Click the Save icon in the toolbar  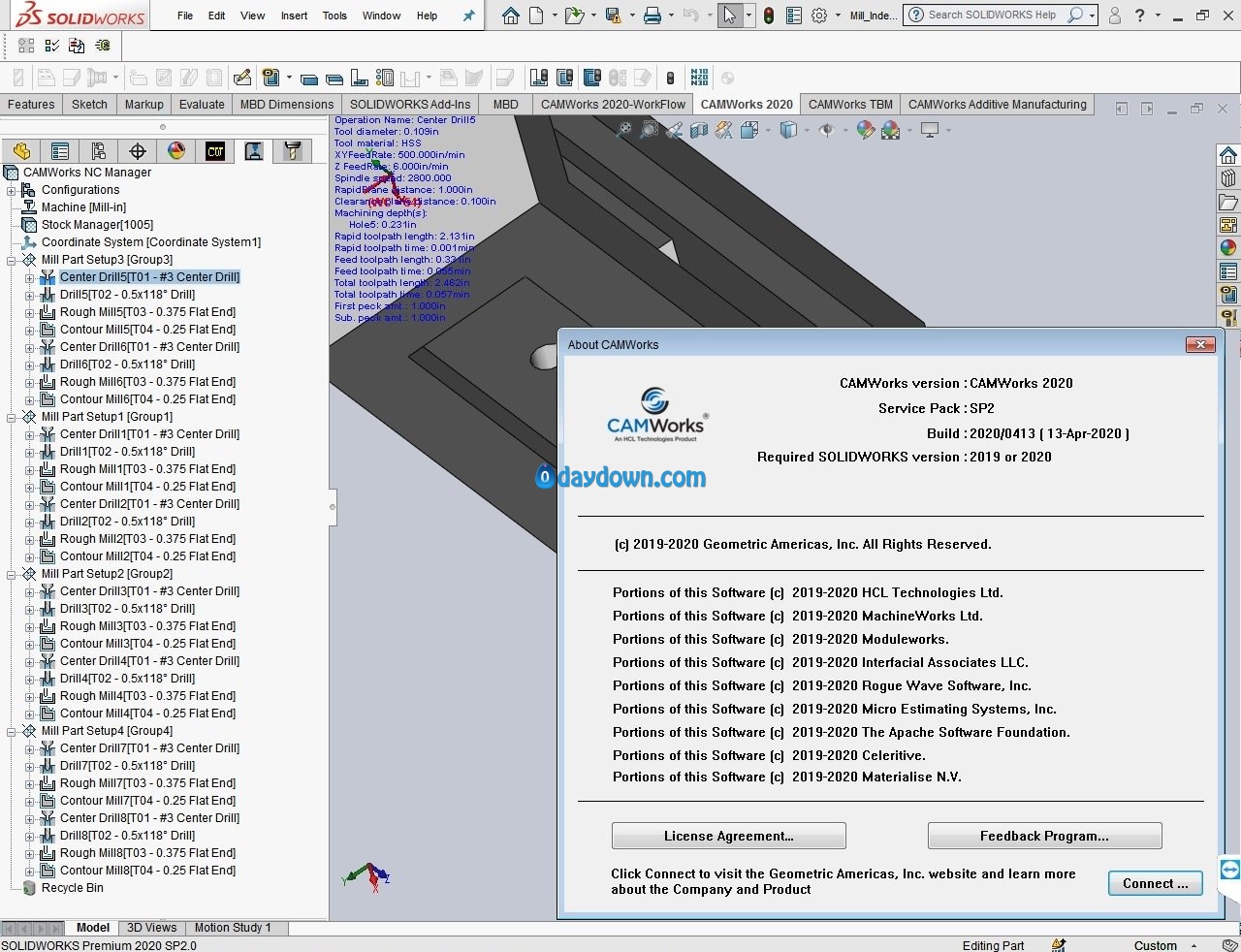(x=613, y=16)
